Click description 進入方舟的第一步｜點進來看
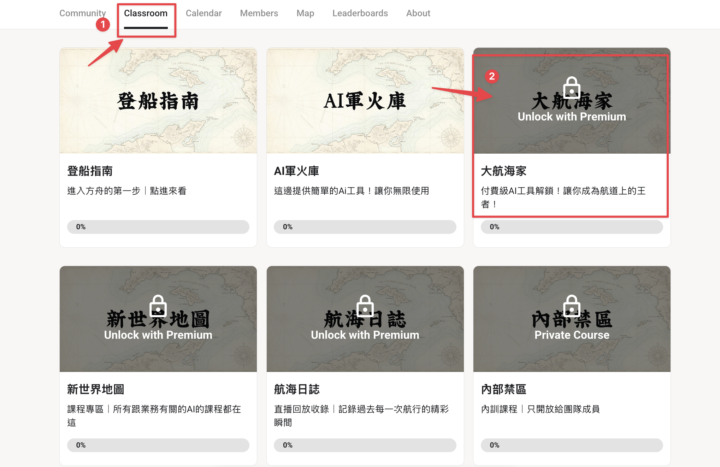The height and width of the screenshot is (467, 720). pyautogui.click(x=127, y=191)
